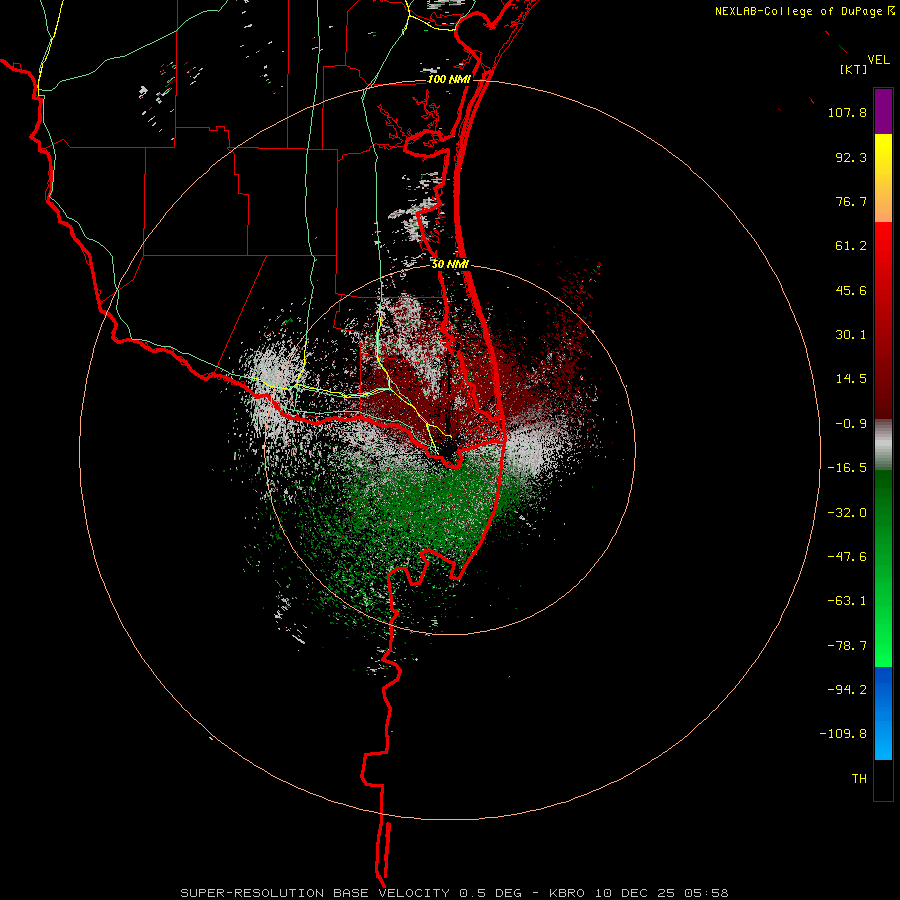Click the NEXLAB-College of DuPage label
The image size is (900, 900).
click(804, 11)
